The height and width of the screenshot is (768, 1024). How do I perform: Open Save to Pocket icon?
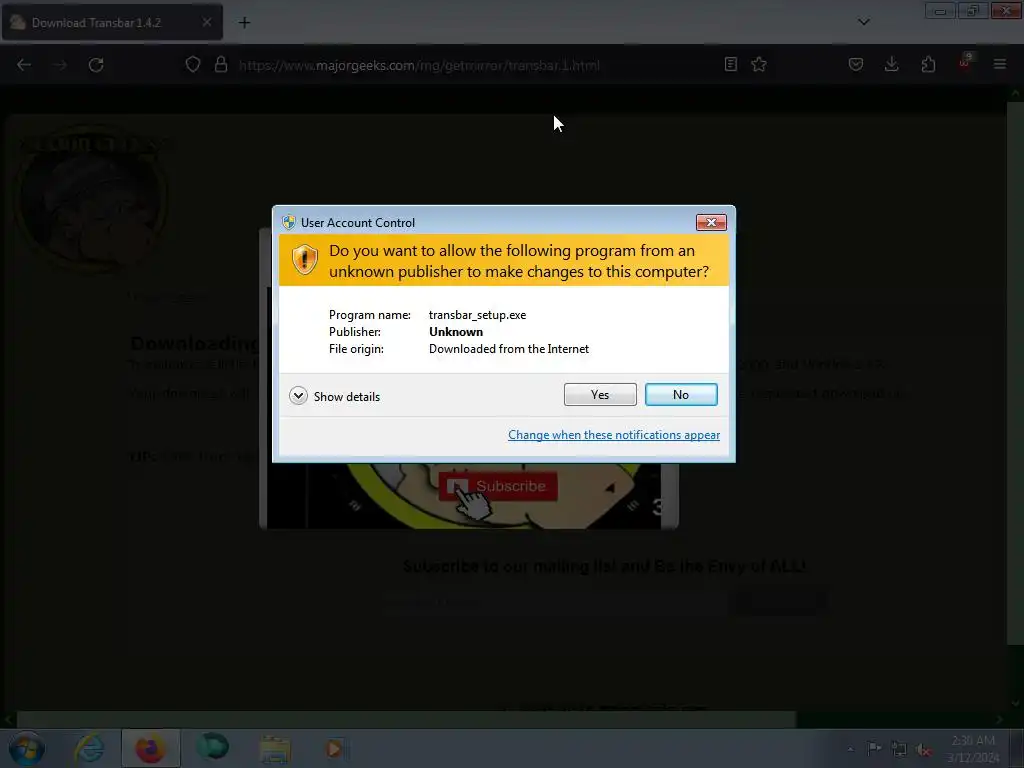click(x=856, y=64)
